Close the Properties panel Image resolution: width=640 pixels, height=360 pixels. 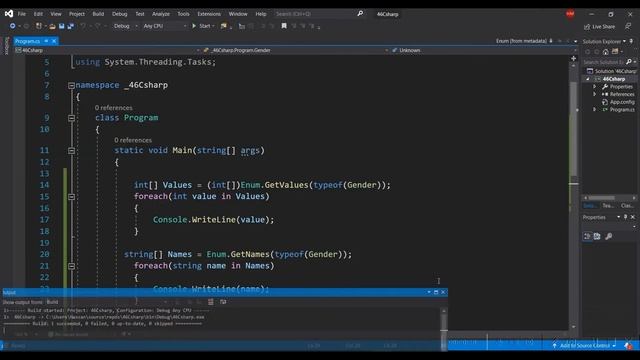click(633, 217)
